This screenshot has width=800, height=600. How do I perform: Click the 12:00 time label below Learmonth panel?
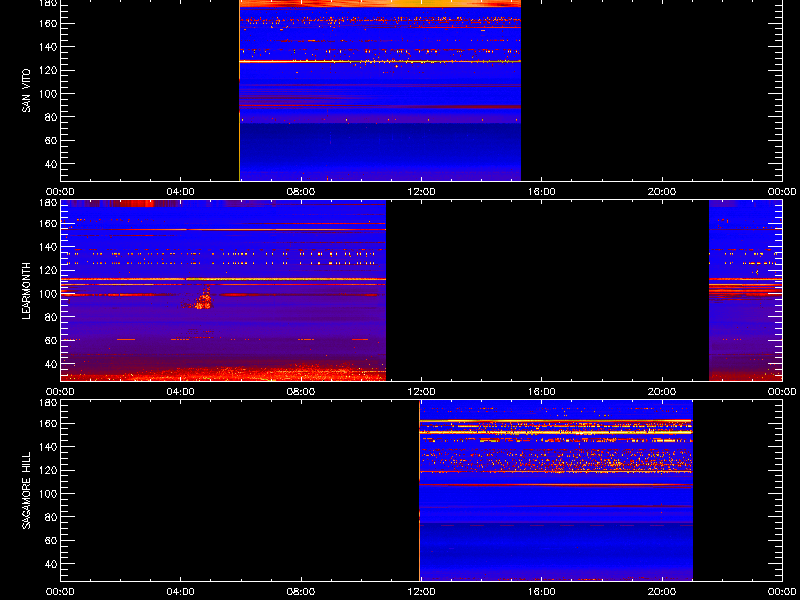[x=421, y=392]
